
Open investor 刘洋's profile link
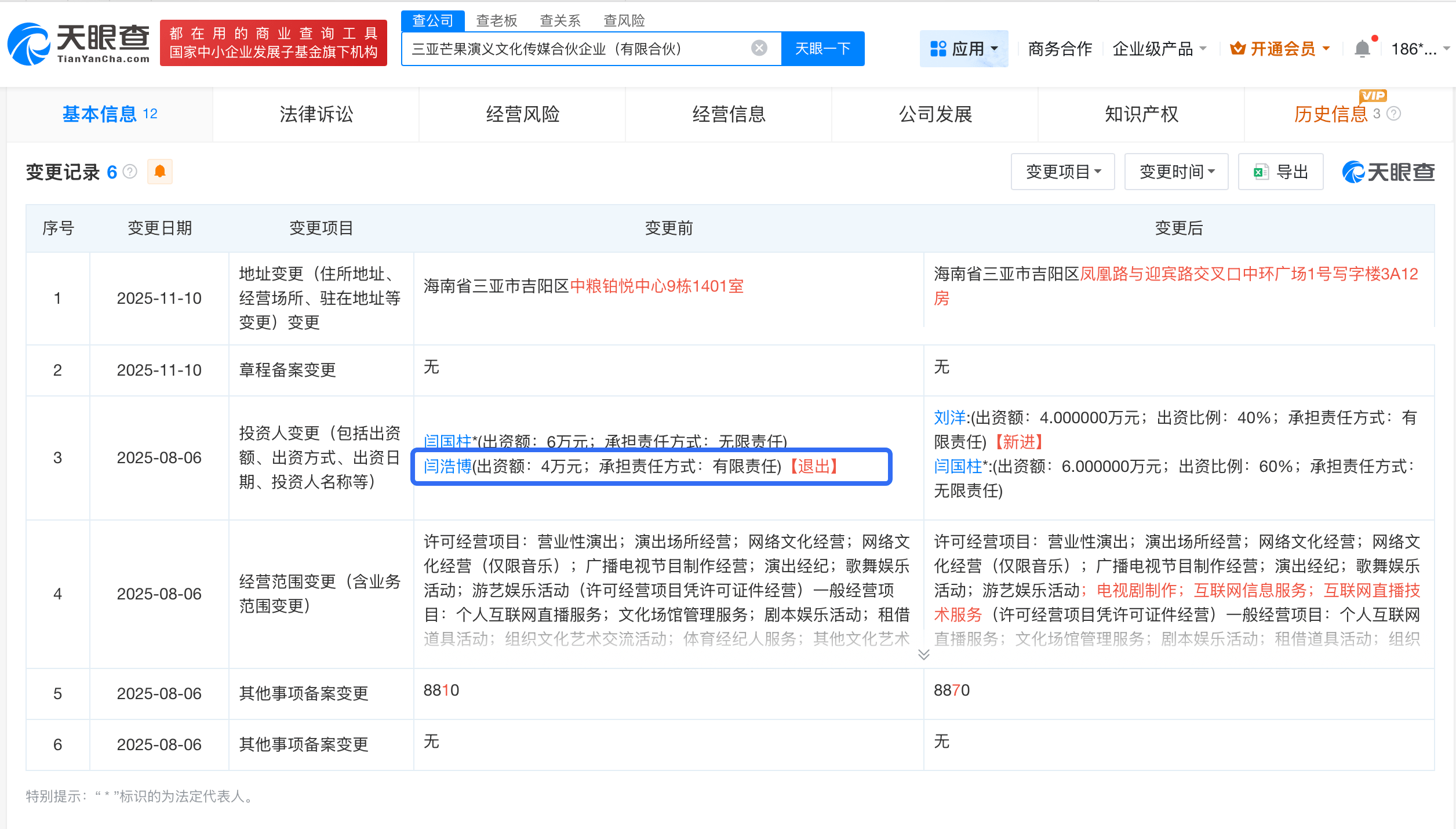951,417
